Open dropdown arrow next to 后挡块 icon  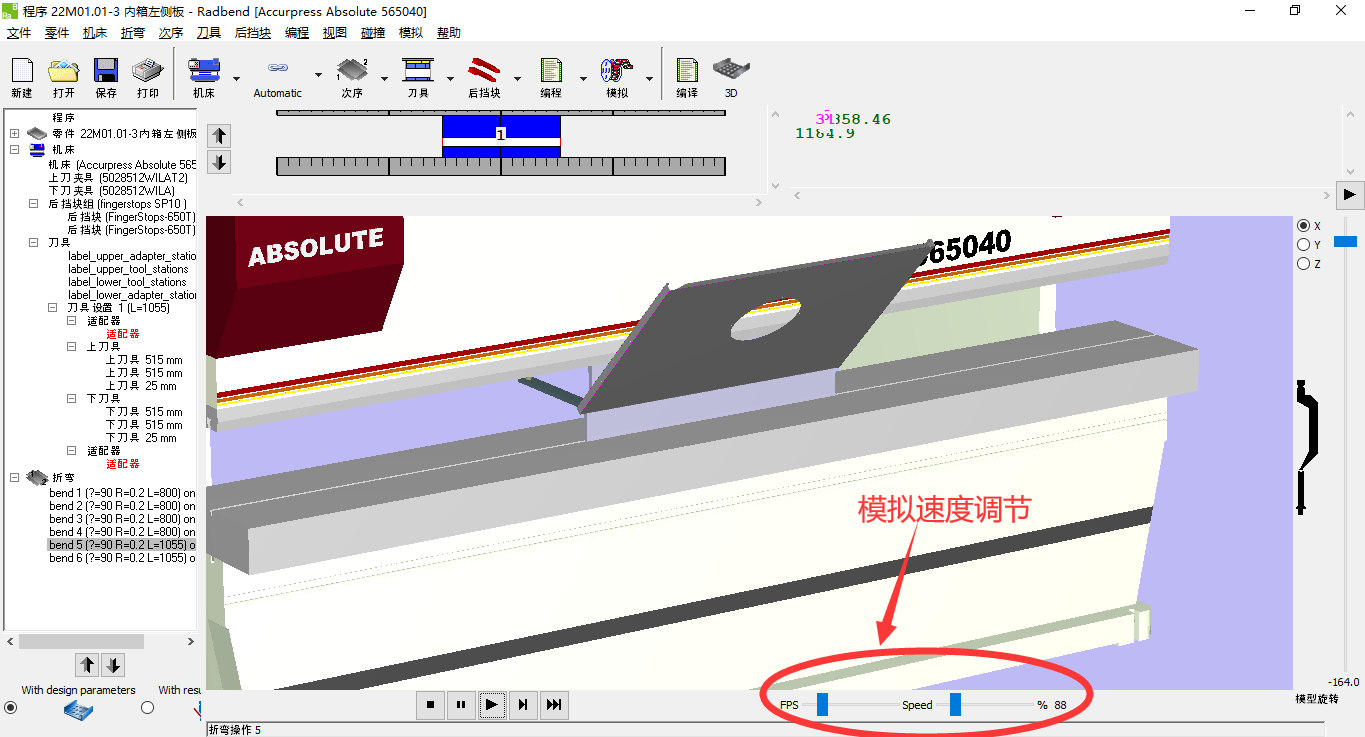[517, 78]
